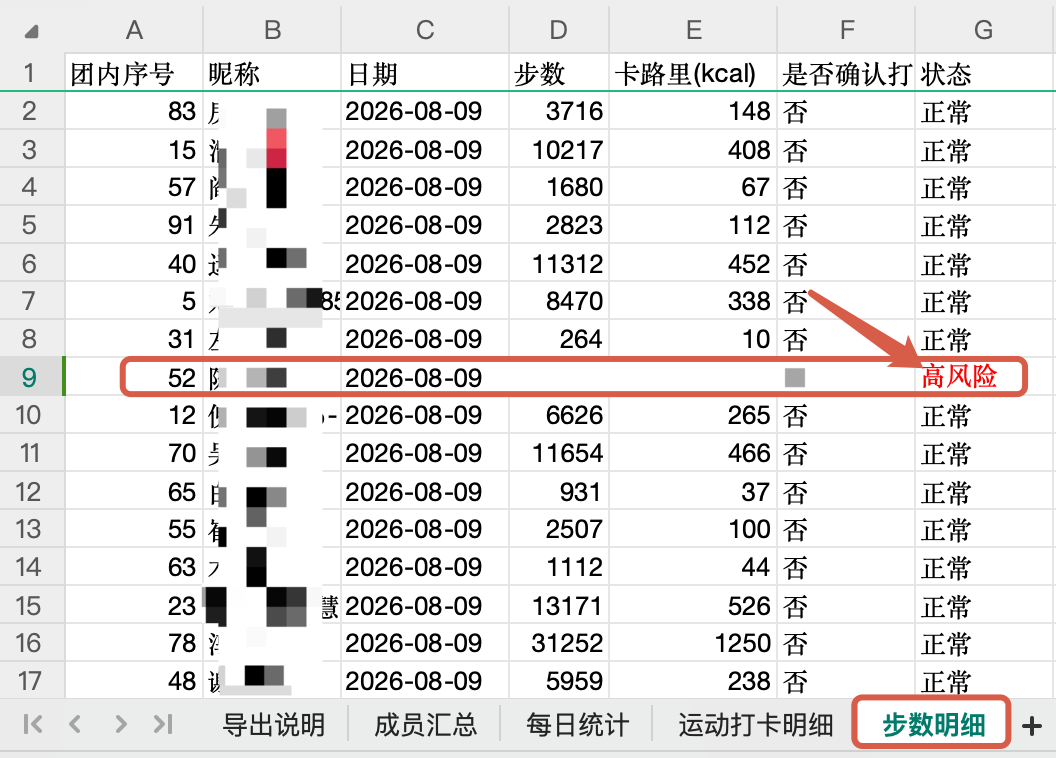Viewport: 1056px width, 758px height.
Task: Click the 团内序号 header cell
Action: pos(134,73)
